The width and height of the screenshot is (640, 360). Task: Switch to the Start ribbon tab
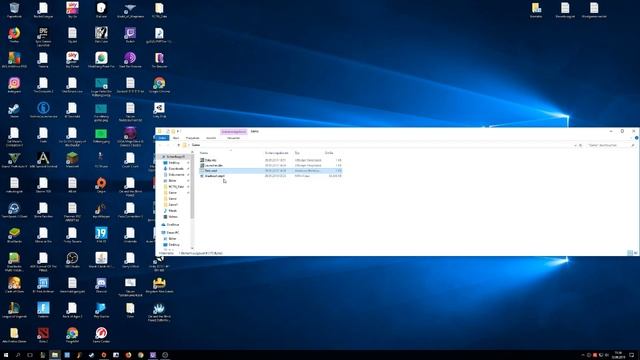click(x=176, y=138)
